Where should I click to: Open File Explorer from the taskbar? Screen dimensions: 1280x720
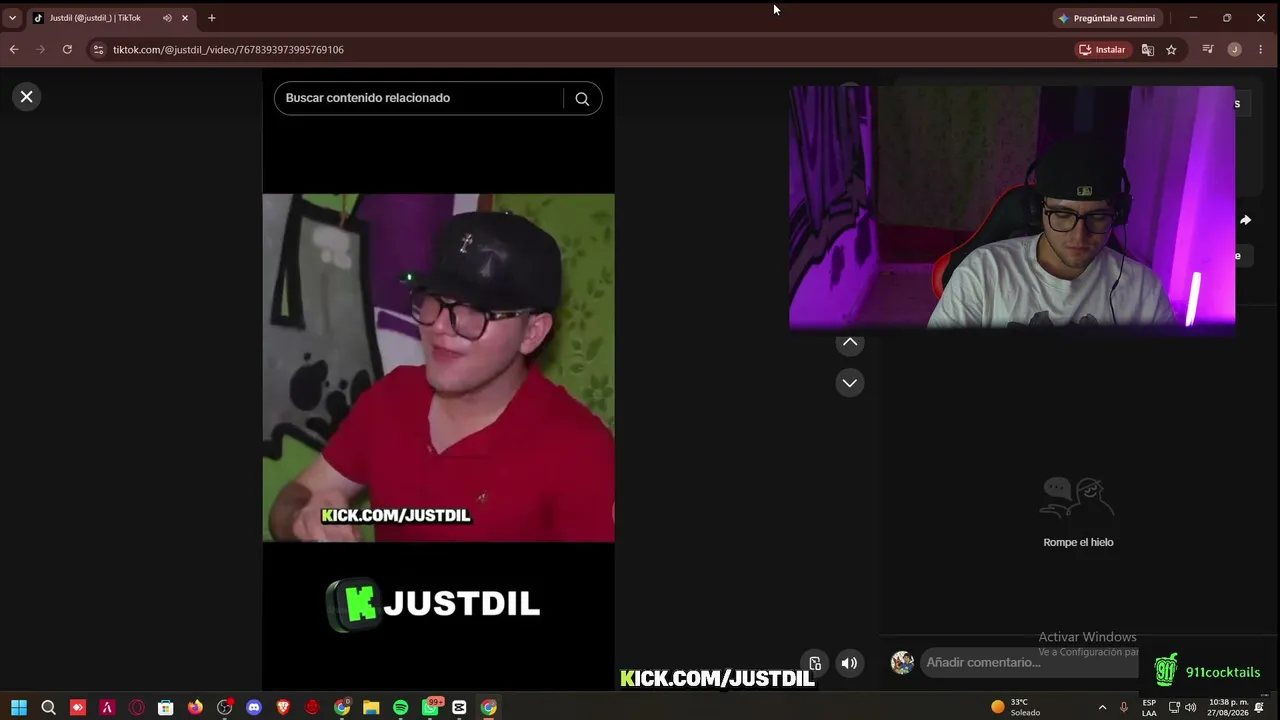point(371,707)
